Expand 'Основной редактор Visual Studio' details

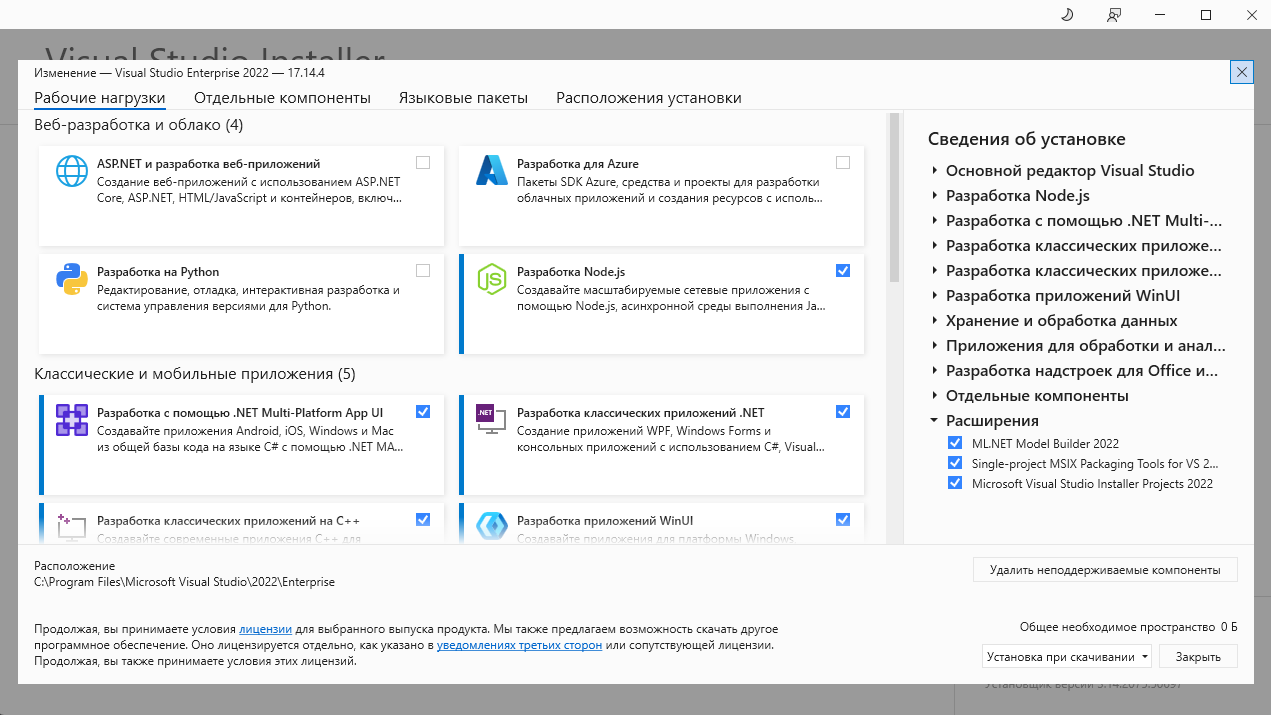click(x=934, y=171)
